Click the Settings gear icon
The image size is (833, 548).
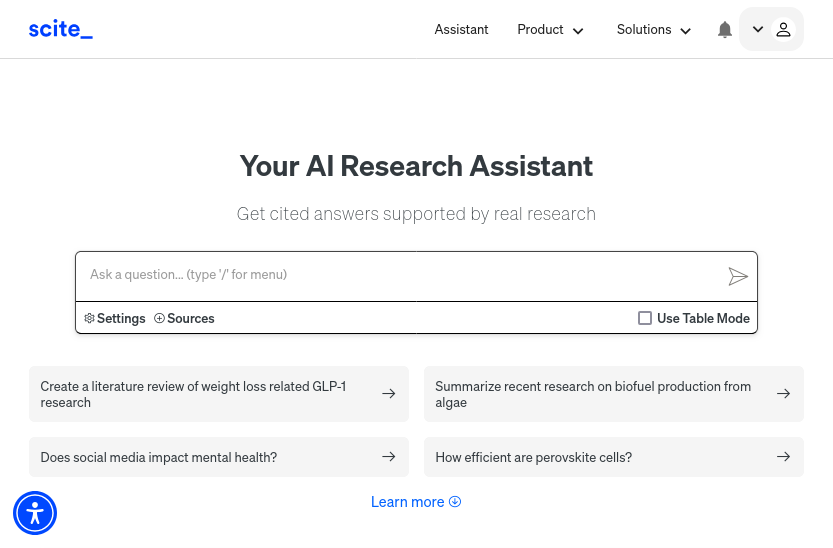(x=89, y=318)
